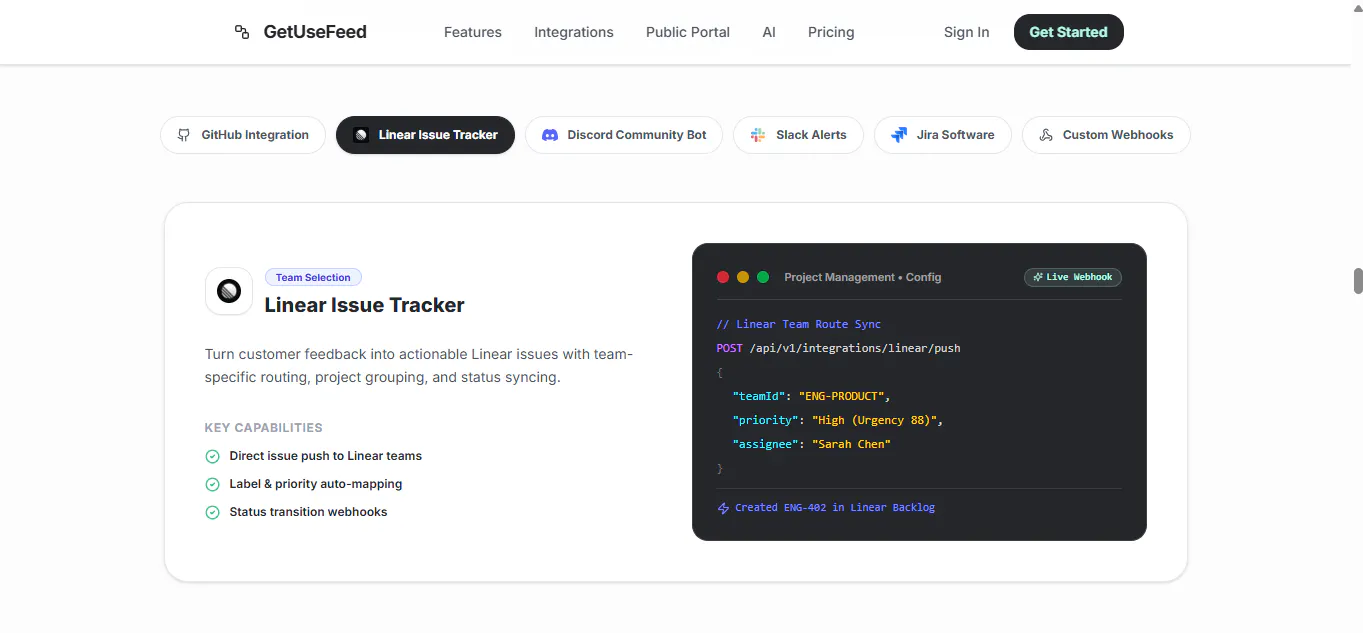1363x633 pixels.
Task: Open the Features menu item
Action: coord(473,32)
